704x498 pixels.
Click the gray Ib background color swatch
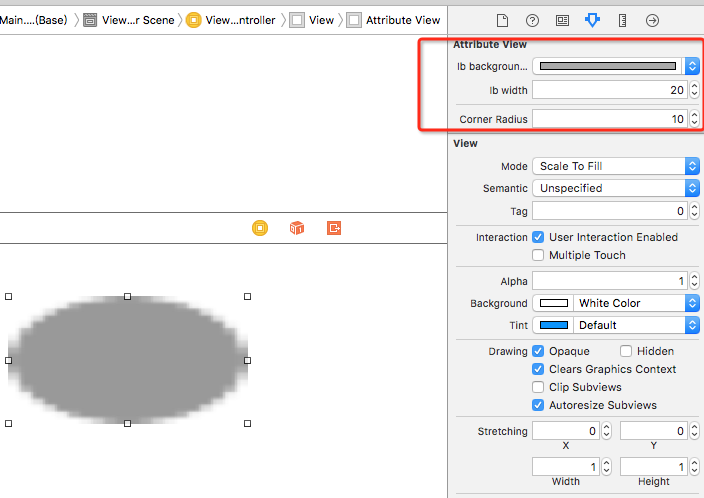(607, 66)
